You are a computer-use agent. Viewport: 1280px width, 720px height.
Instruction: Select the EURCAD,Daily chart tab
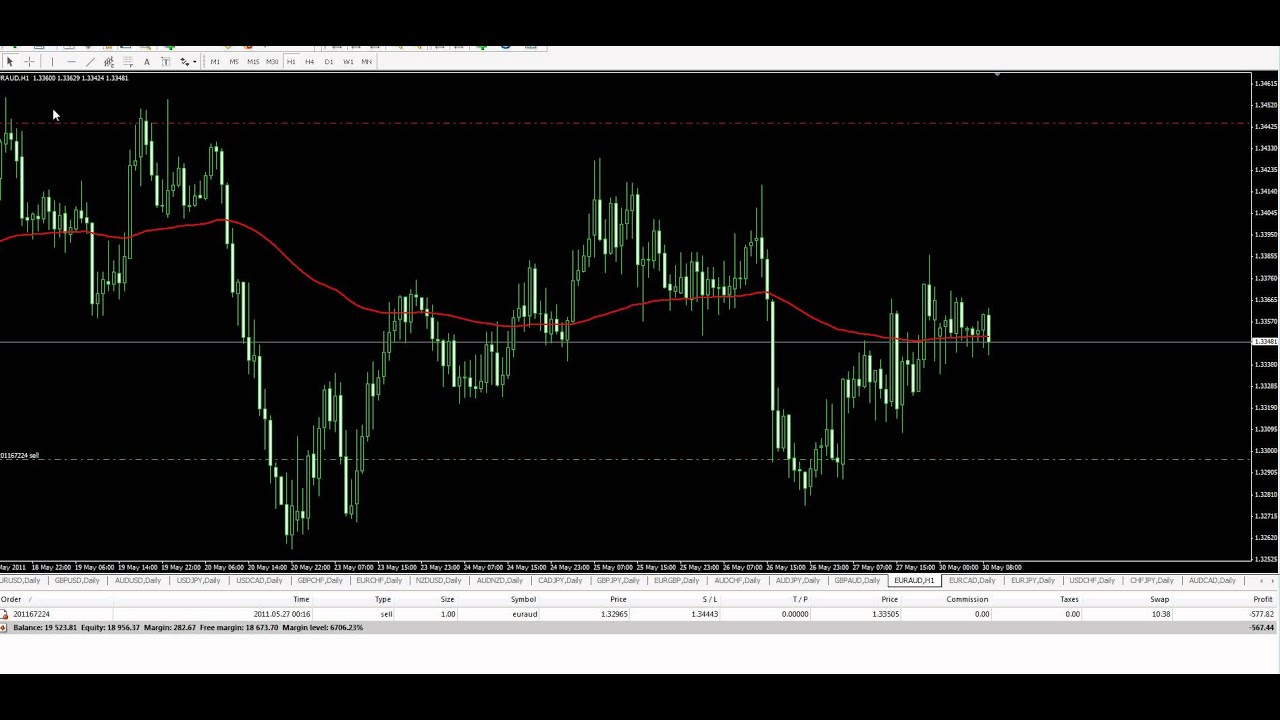click(x=972, y=581)
